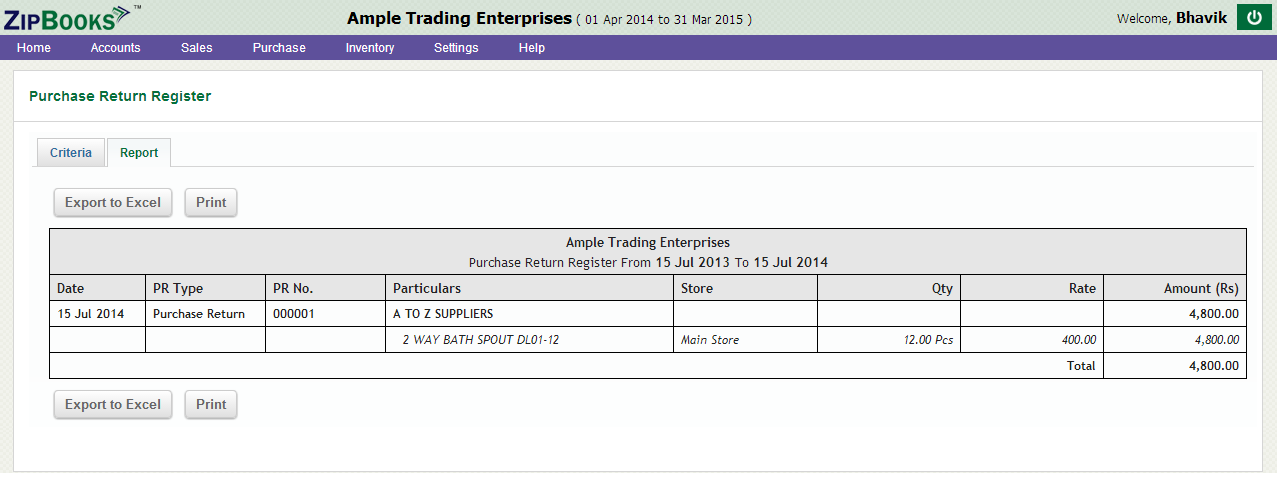
Task: Click the top Export to Excel button
Action: click(113, 202)
